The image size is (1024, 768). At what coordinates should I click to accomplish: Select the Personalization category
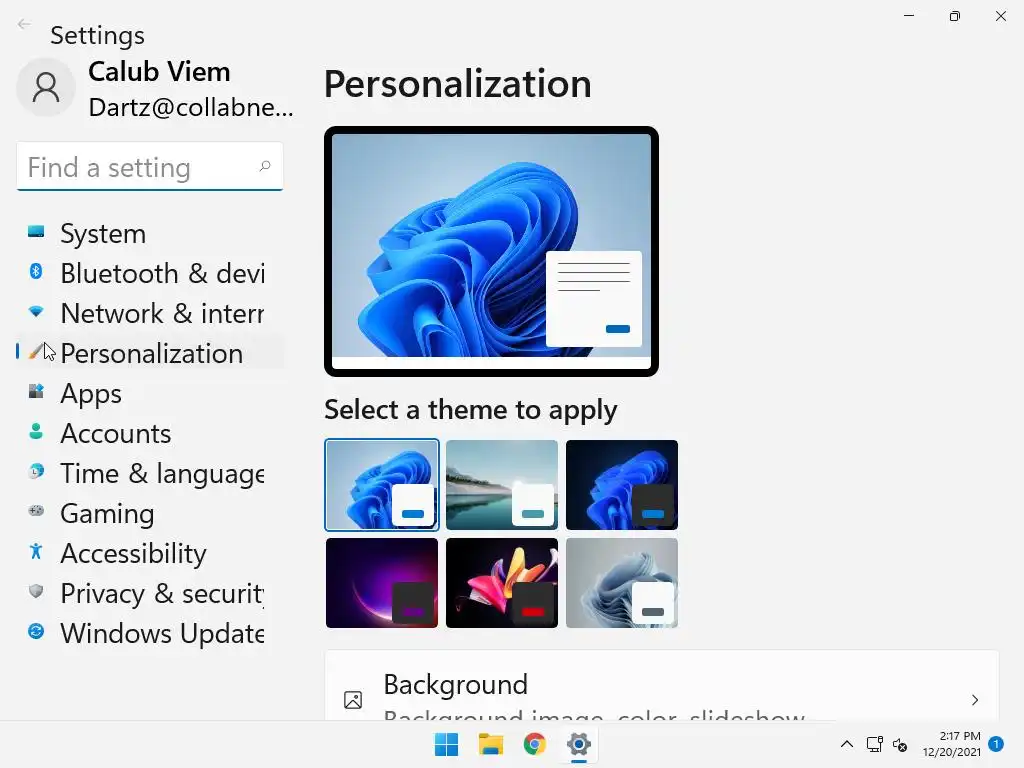pyautogui.click(x=150, y=353)
